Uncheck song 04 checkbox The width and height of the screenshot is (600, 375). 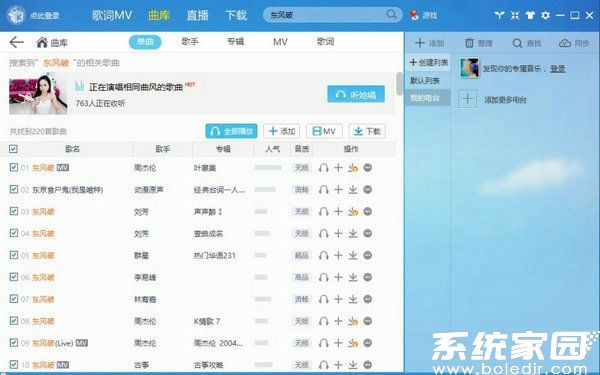(14, 233)
